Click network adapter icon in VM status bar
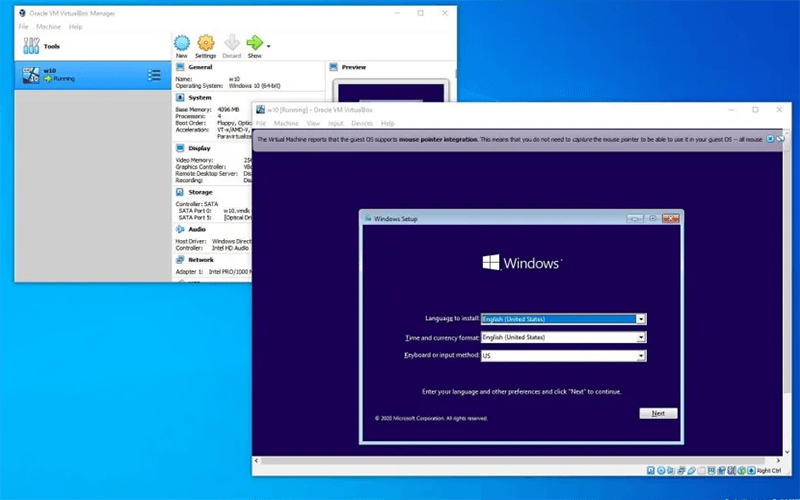Viewport: 800px width, 500px height. 681,470
